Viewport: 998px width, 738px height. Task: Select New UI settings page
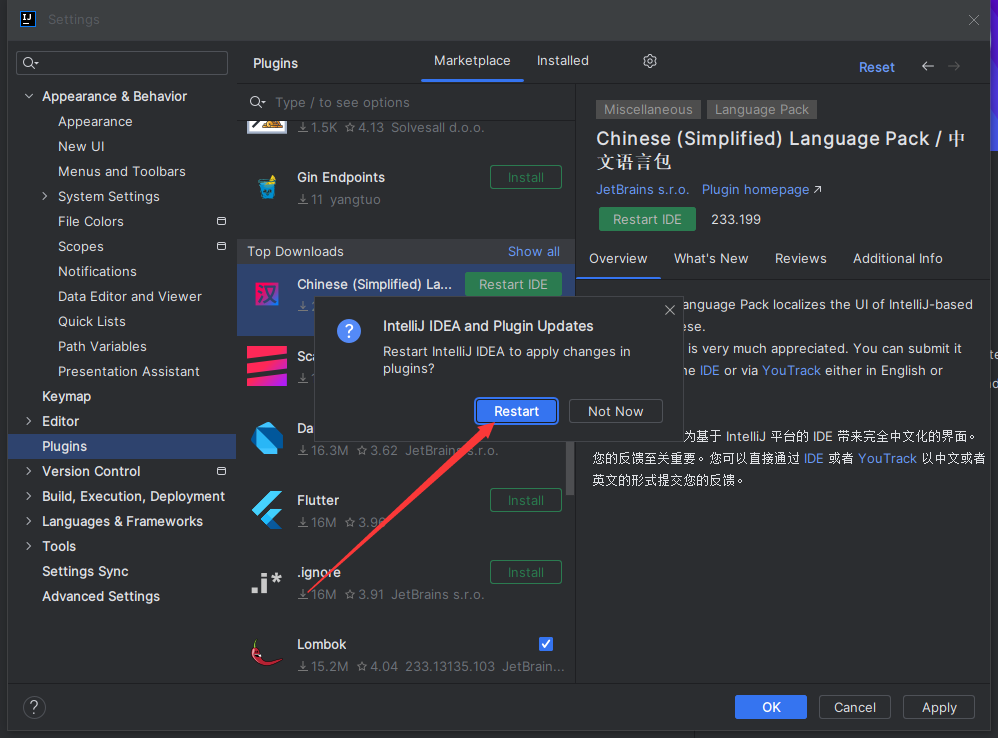point(81,146)
